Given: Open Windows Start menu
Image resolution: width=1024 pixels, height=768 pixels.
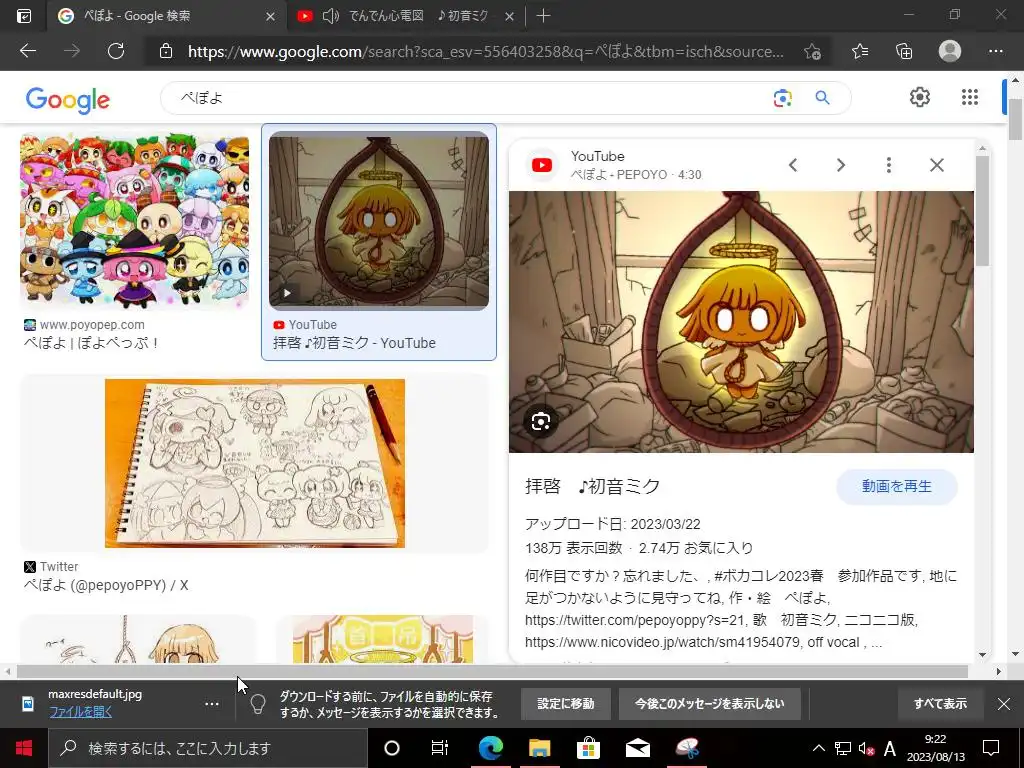Looking at the screenshot, I should click(x=24, y=748).
